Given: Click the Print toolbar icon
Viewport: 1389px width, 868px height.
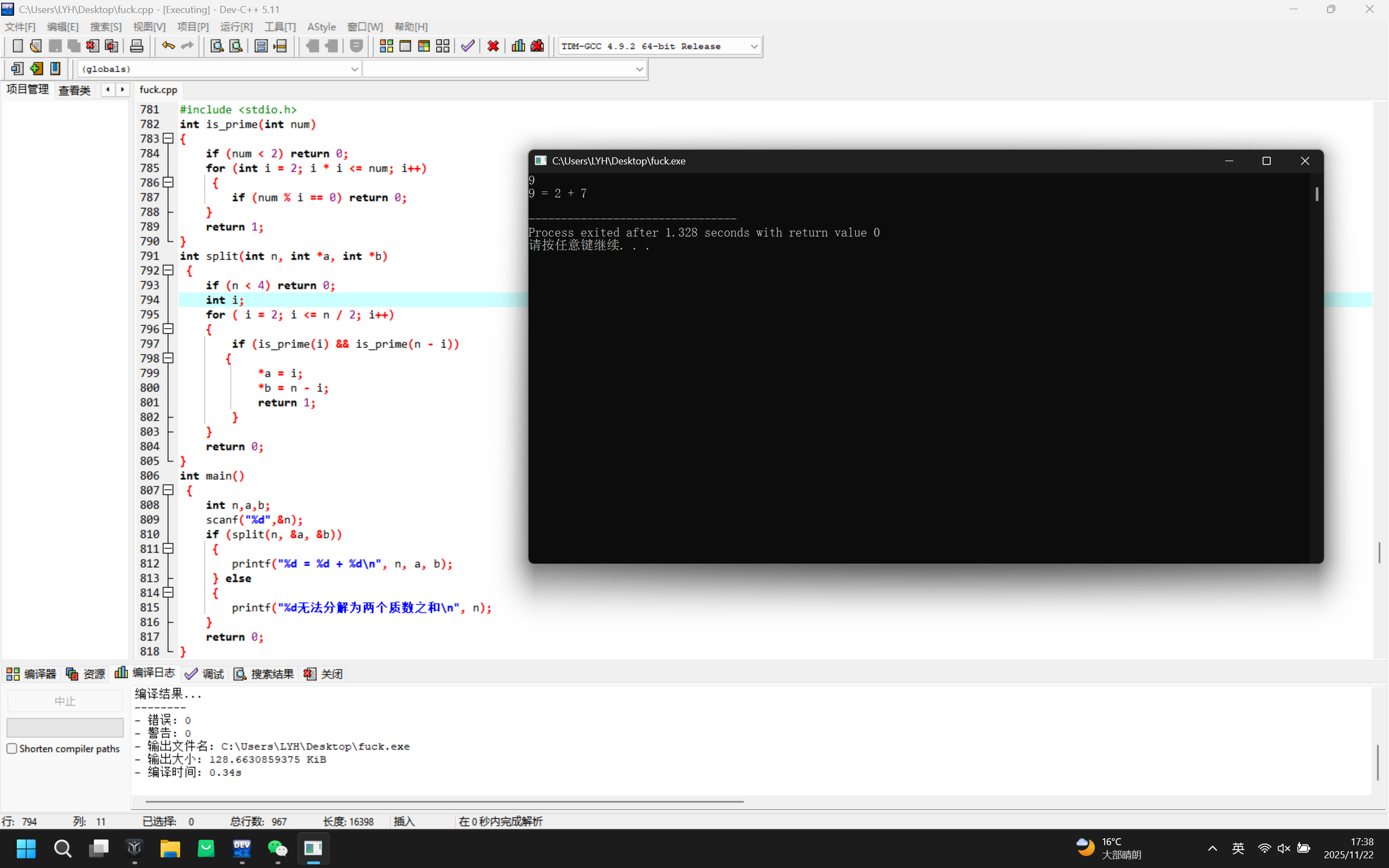Looking at the screenshot, I should (136, 46).
